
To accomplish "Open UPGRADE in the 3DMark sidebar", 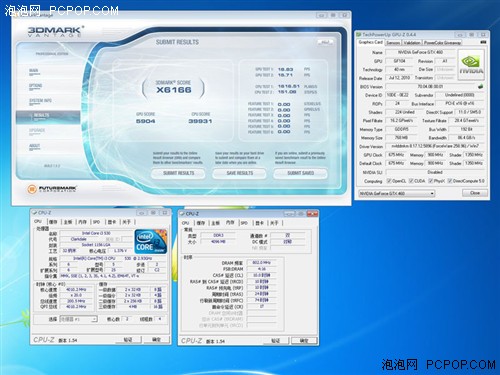I will 37,131.
